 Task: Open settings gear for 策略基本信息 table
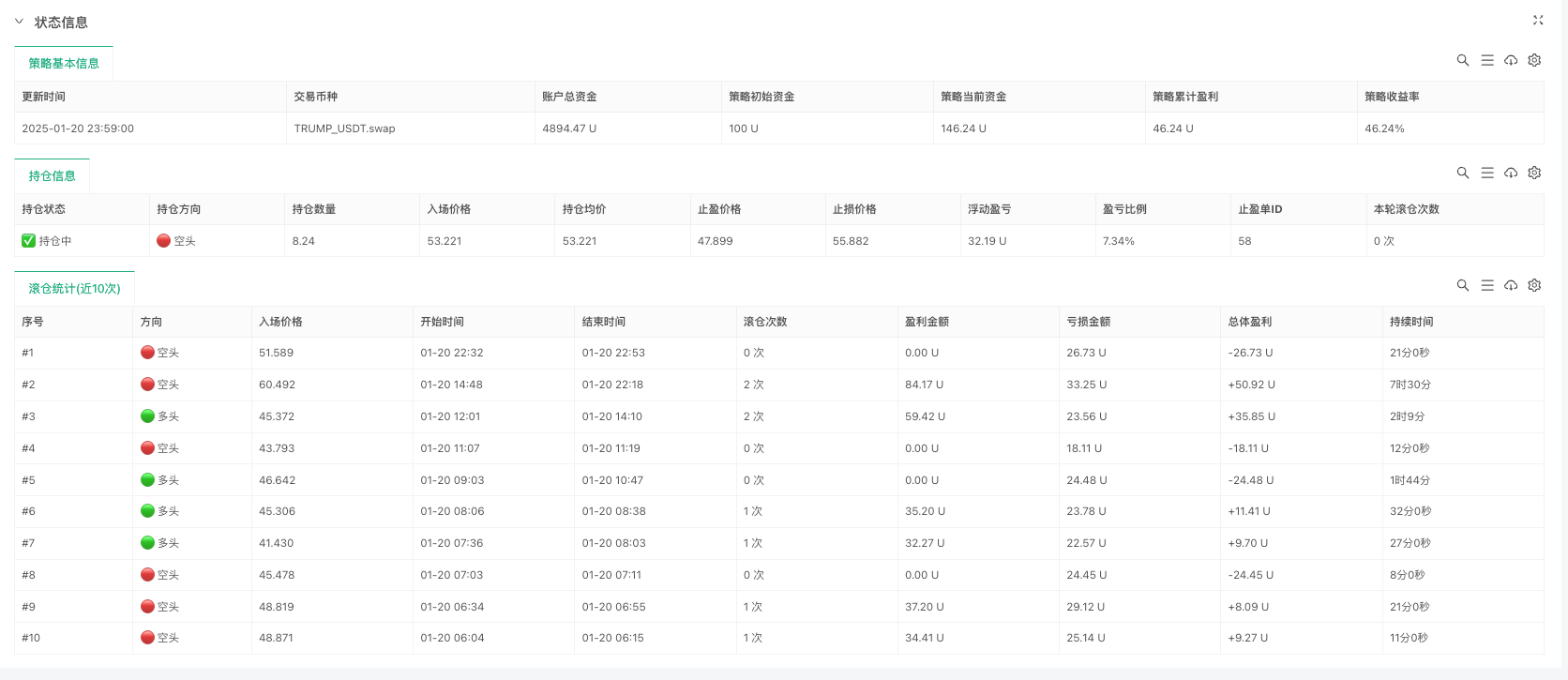(x=1534, y=60)
